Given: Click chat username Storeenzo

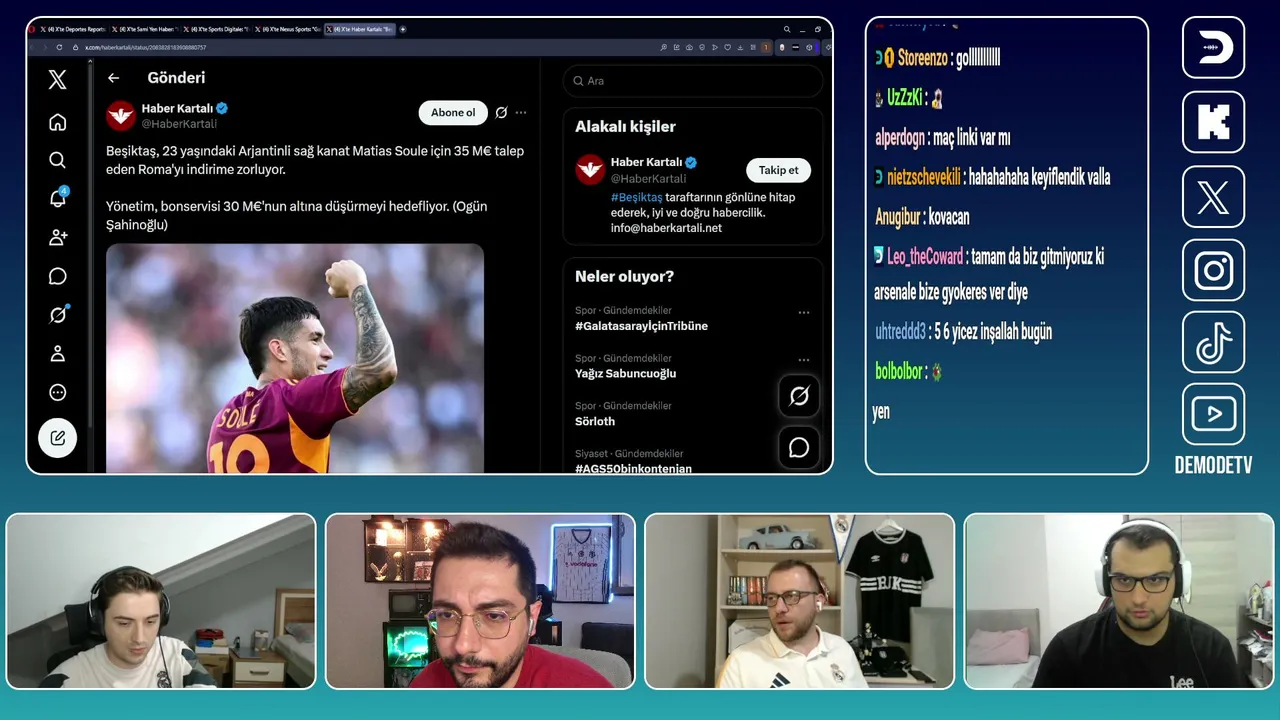Looking at the screenshot, I should 922,58.
